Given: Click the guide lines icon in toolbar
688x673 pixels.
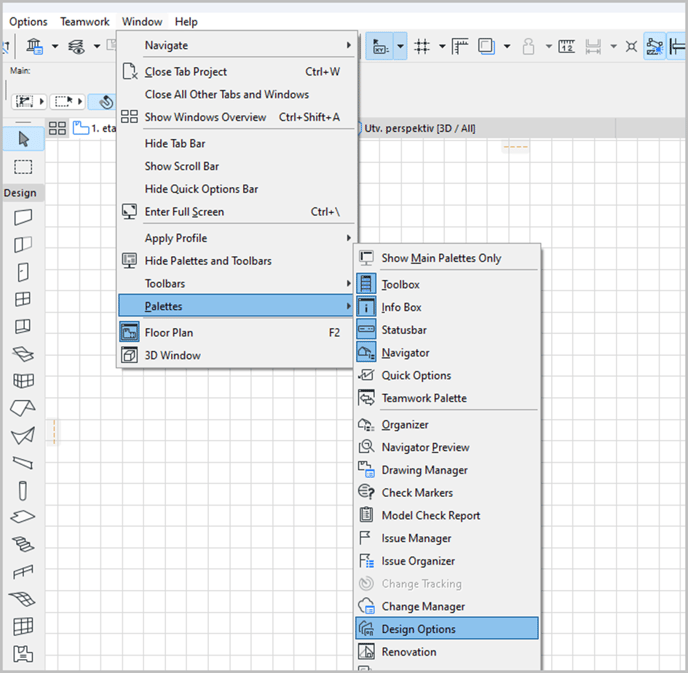Looking at the screenshot, I should click(460, 46).
